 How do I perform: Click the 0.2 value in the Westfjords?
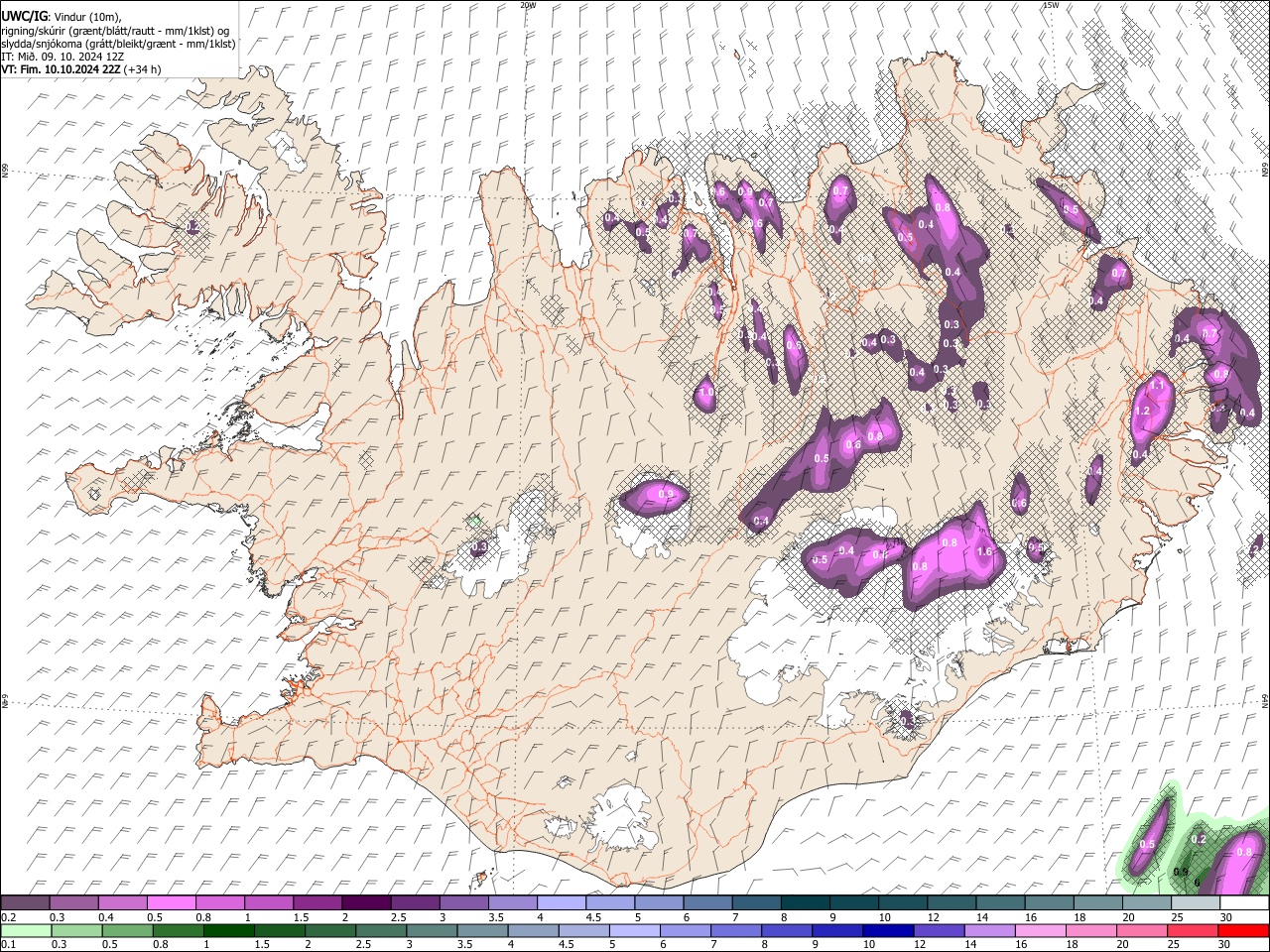pos(193,227)
